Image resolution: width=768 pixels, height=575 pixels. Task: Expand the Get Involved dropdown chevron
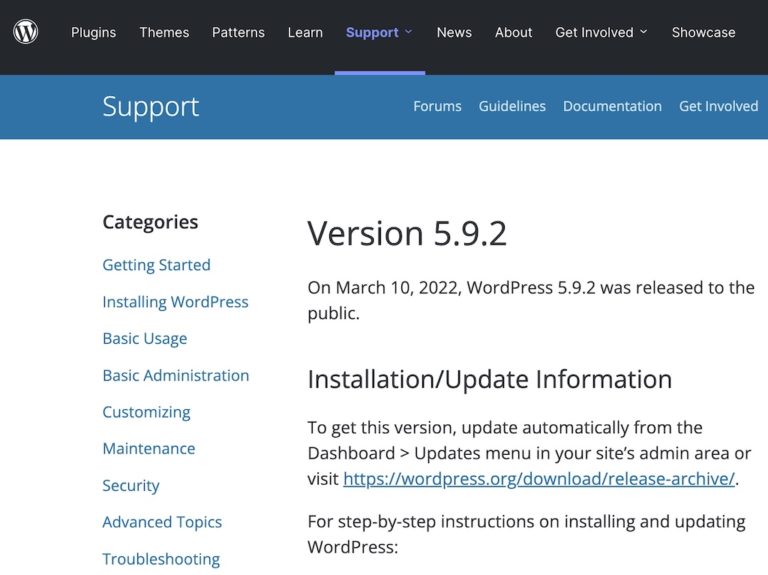[x=644, y=32]
